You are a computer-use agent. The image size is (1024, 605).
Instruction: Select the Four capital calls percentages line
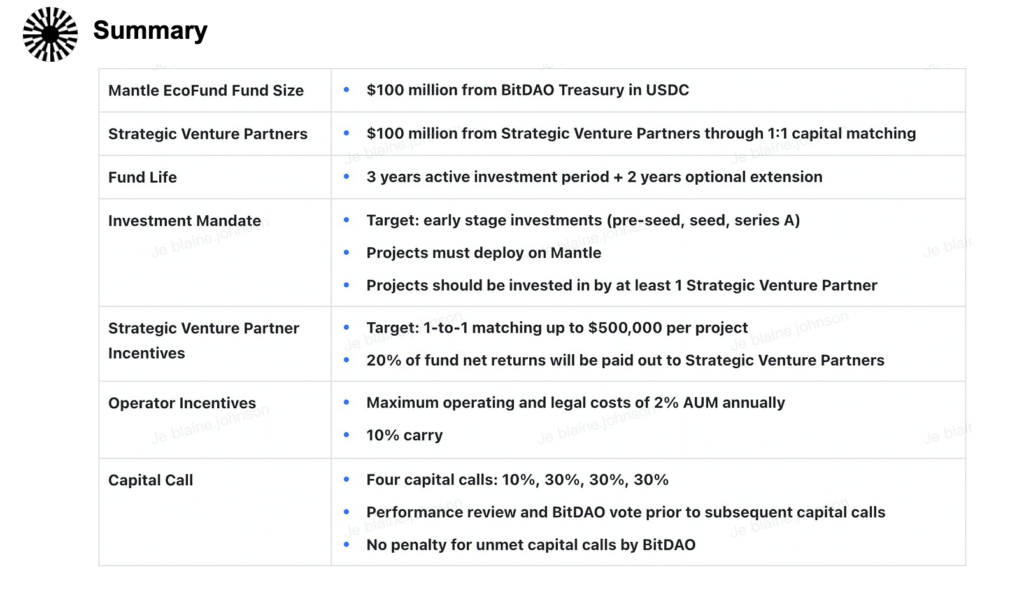point(517,480)
